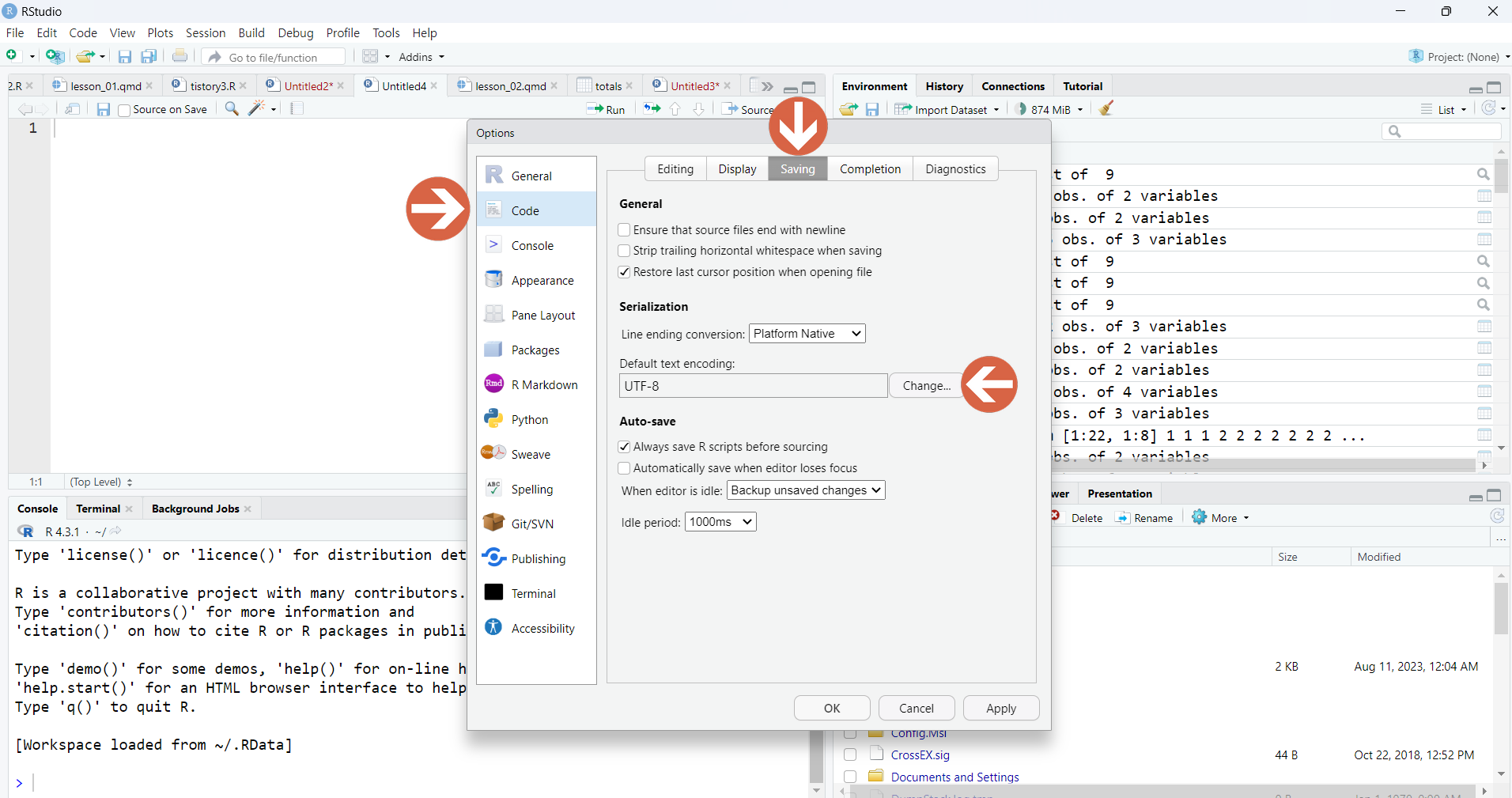Click the Environment search field
Viewport: 1512px width, 798px height.
coord(1441,131)
